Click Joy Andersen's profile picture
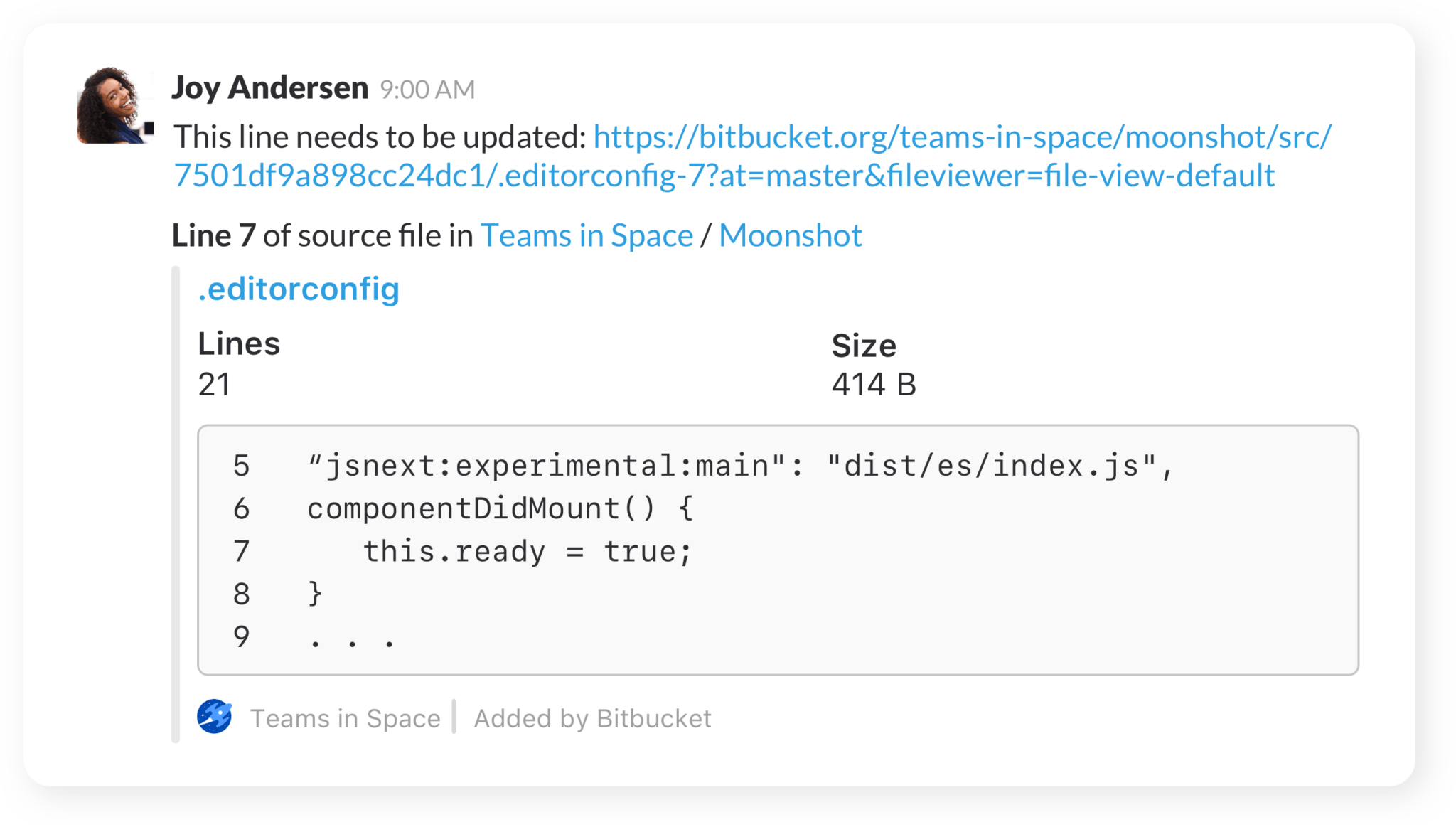The image size is (1456, 827). [114, 107]
